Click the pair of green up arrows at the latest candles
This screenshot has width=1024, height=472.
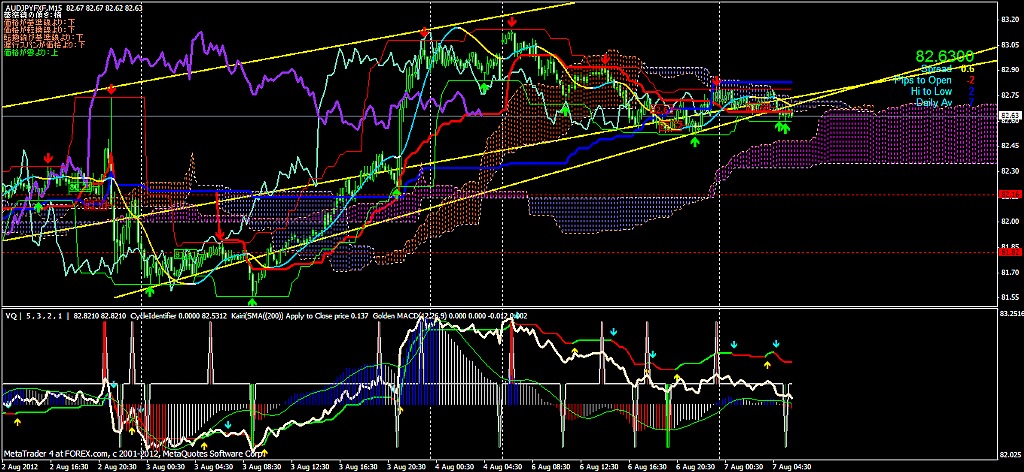[785, 128]
